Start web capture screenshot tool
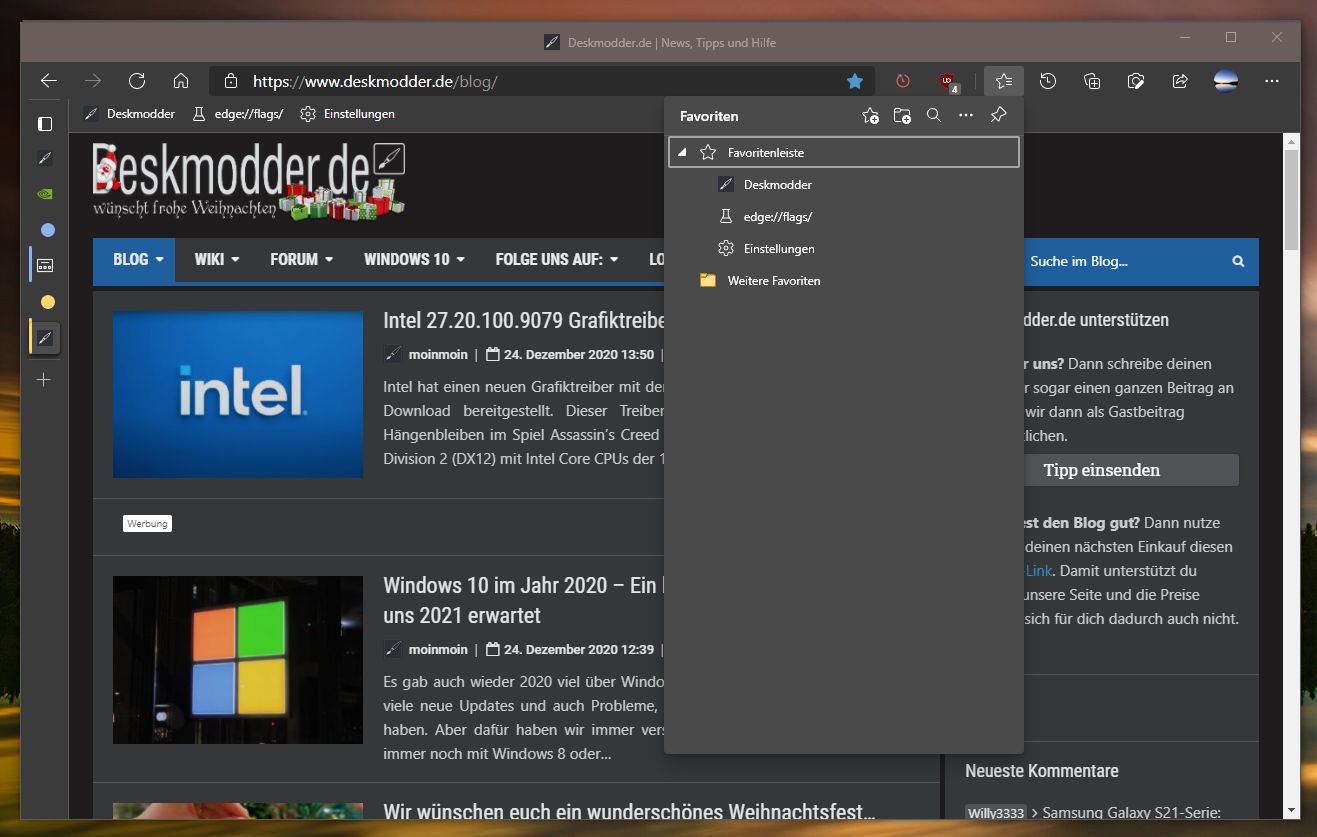1317x837 pixels. click(x=1136, y=81)
